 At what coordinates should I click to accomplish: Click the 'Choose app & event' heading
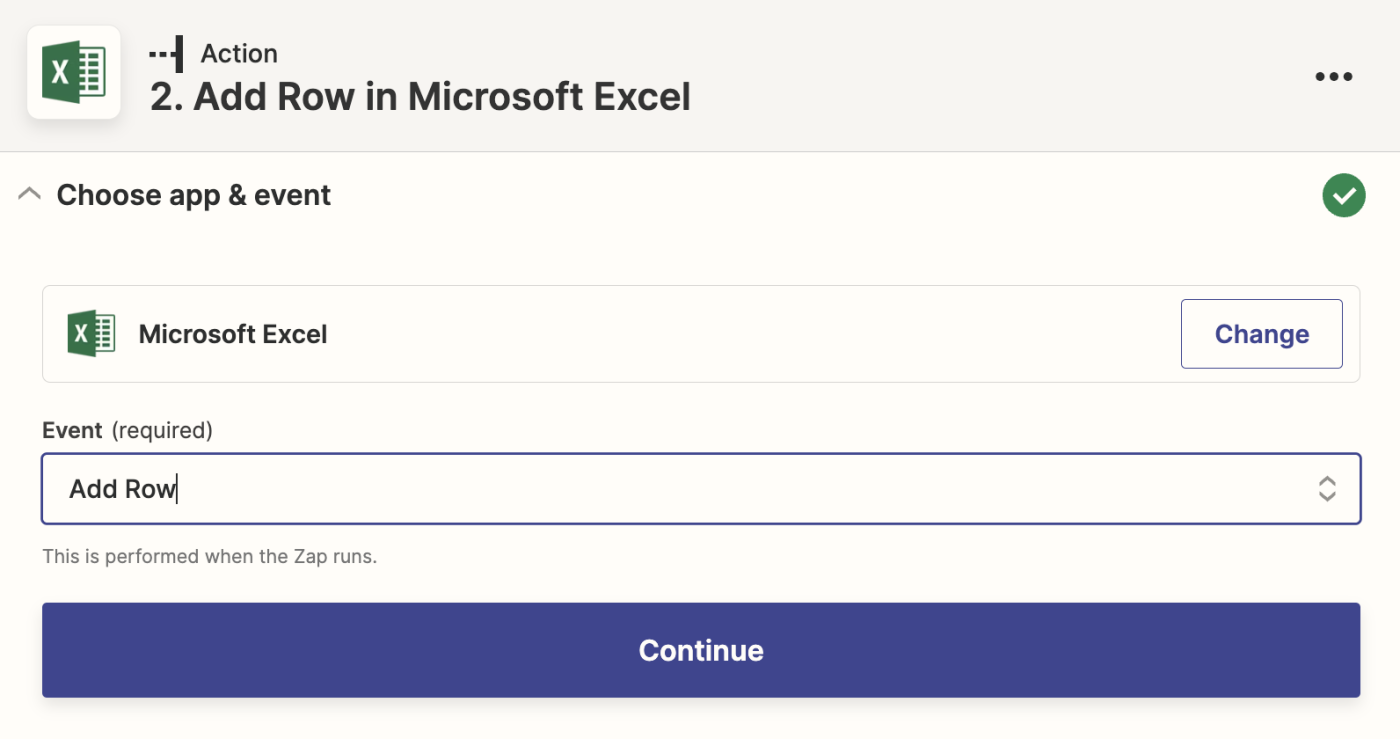pyautogui.click(x=194, y=195)
